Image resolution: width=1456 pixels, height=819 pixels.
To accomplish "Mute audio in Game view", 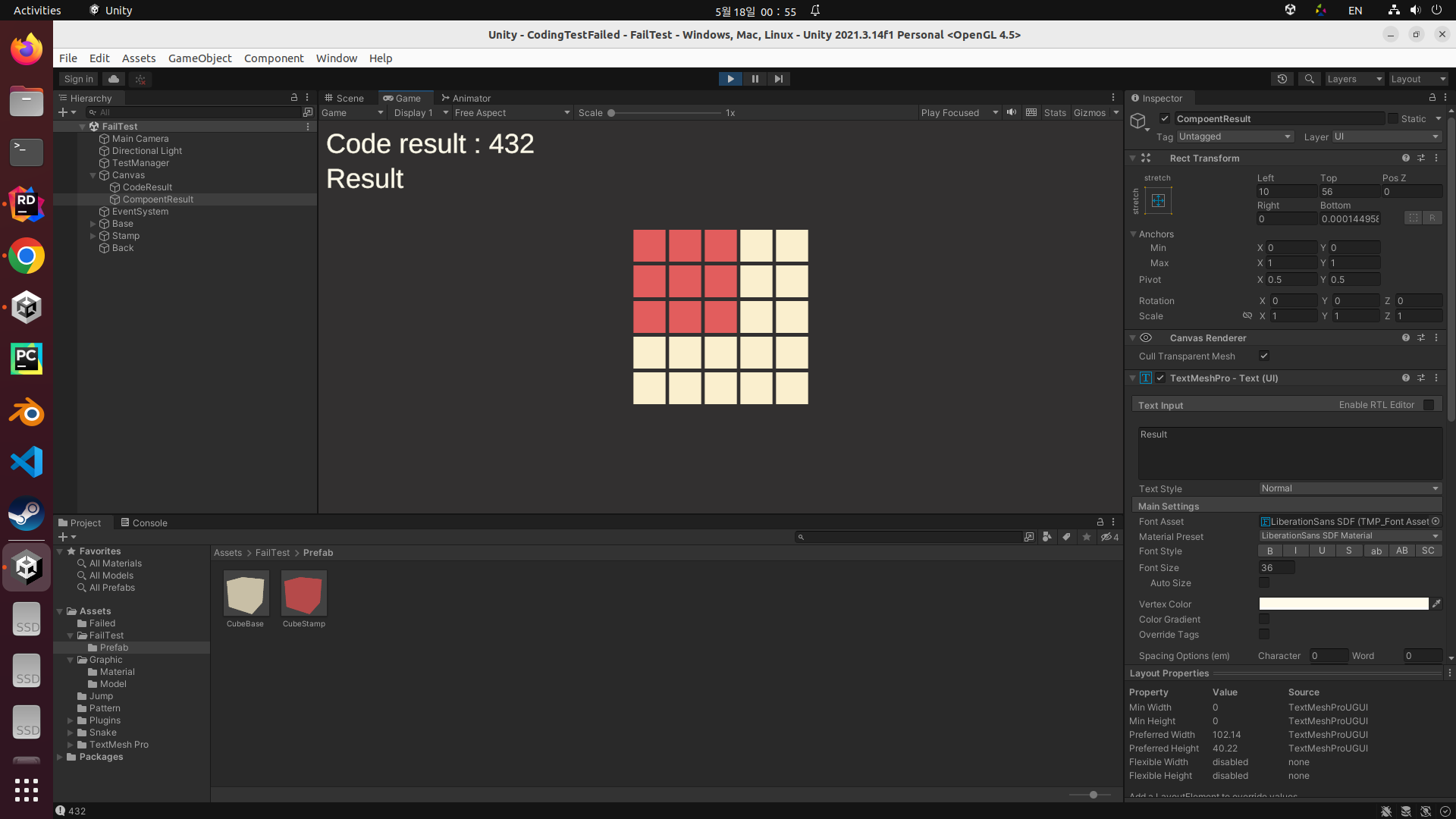I will point(1012,112).
